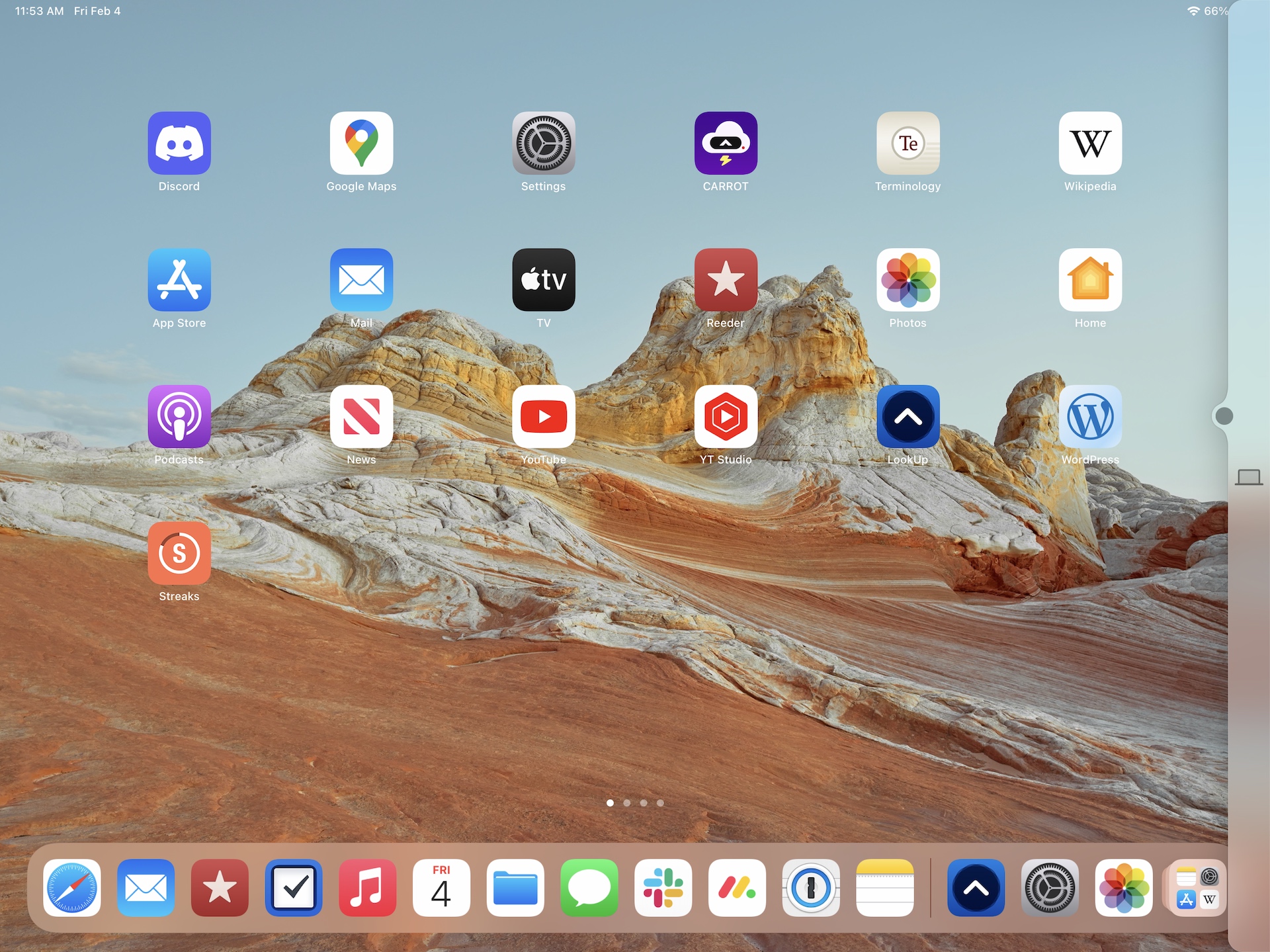Click the laptop icon on right edge
Screen dimensions: 1270x952
pos(1248,477)
